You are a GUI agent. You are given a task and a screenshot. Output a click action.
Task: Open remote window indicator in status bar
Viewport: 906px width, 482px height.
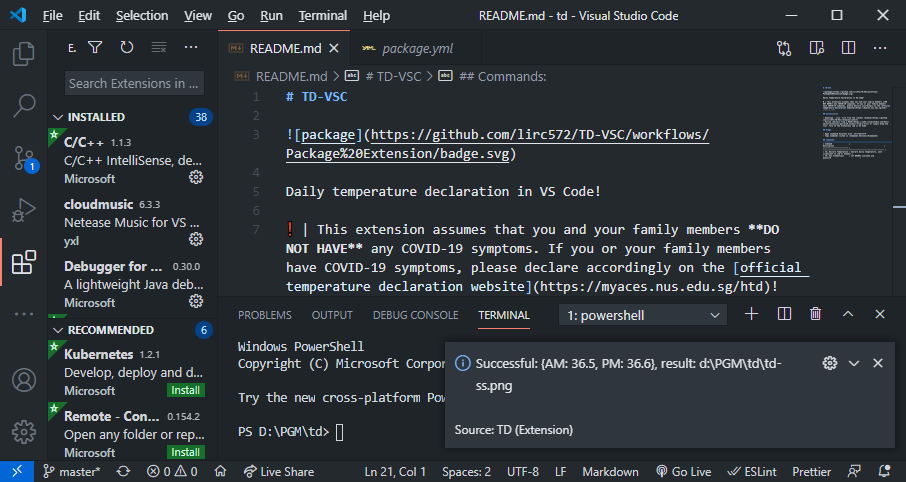tap(17, 472)
